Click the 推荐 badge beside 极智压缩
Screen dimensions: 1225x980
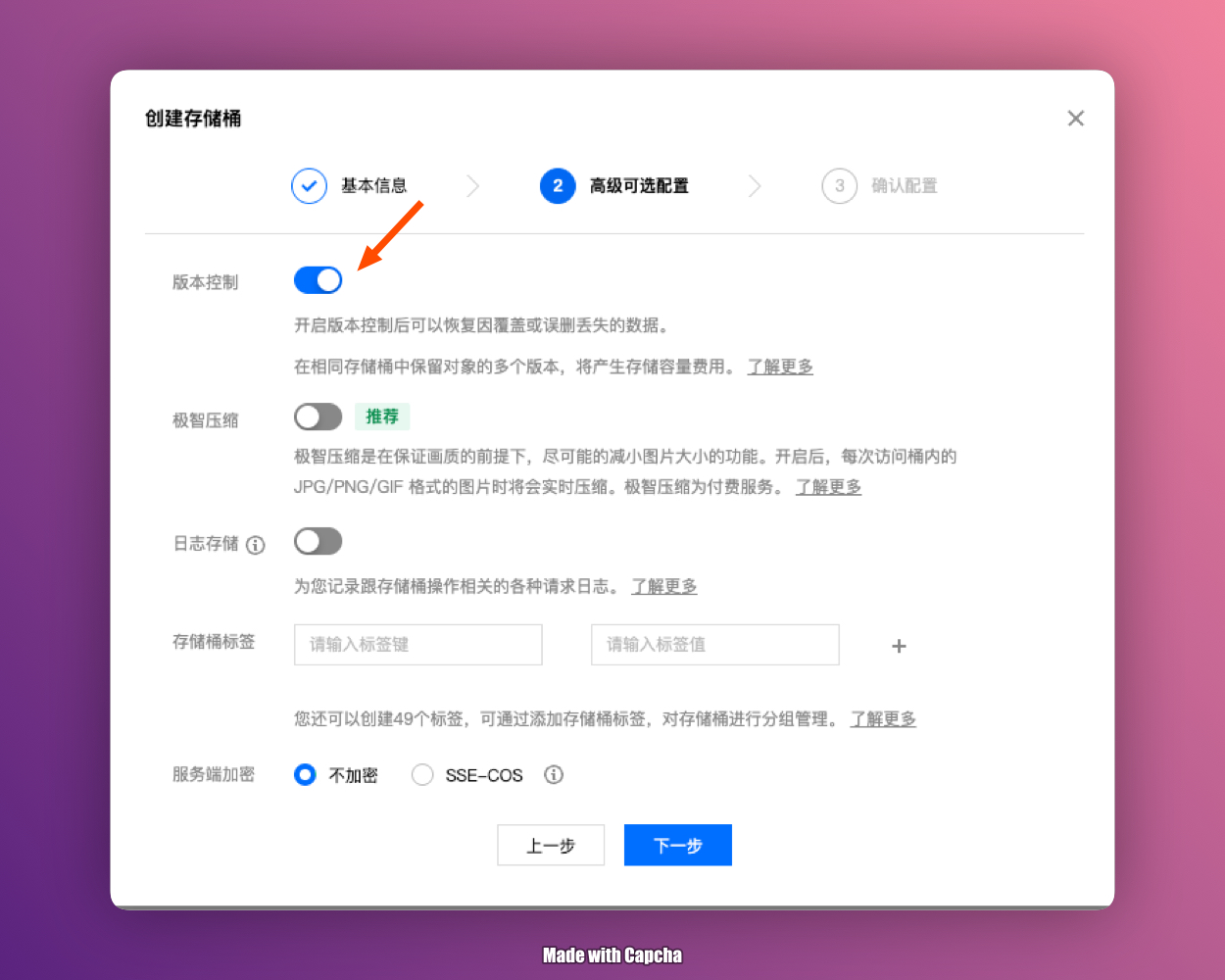pyautogui.click(x=382, y=416)
